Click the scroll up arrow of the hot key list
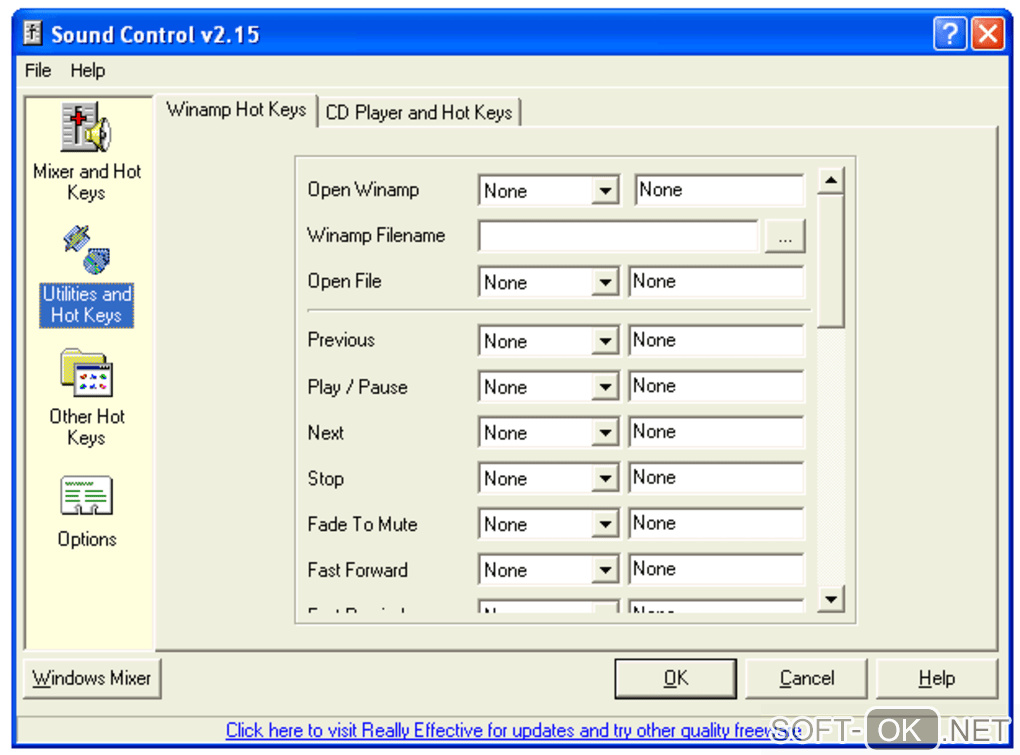This screenshot has height=755, width=1020. [x=831, y=180]
